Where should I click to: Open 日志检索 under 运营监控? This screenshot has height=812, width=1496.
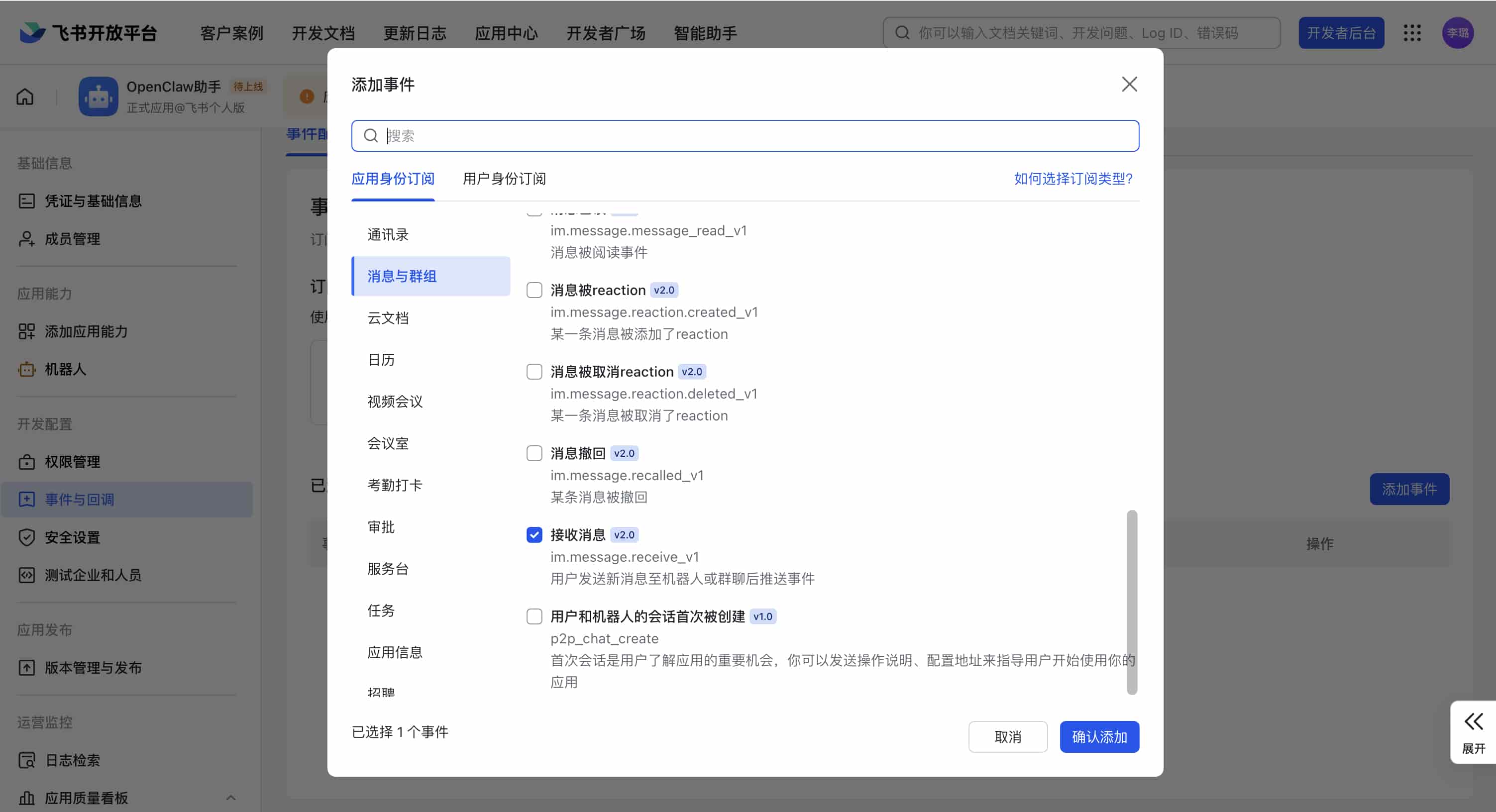point(73,760)
